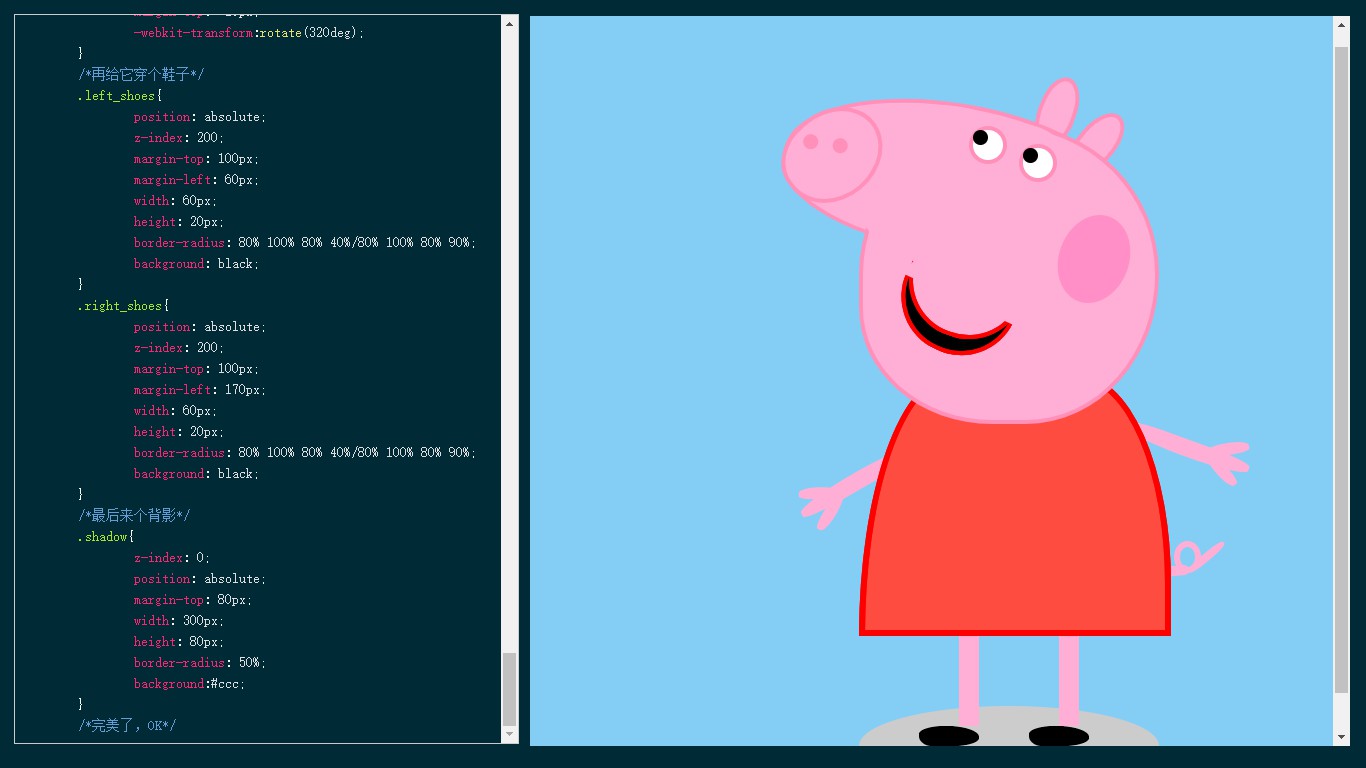
Task: Click the preview pane scrollbar thumb
Action: (1342, 369)
